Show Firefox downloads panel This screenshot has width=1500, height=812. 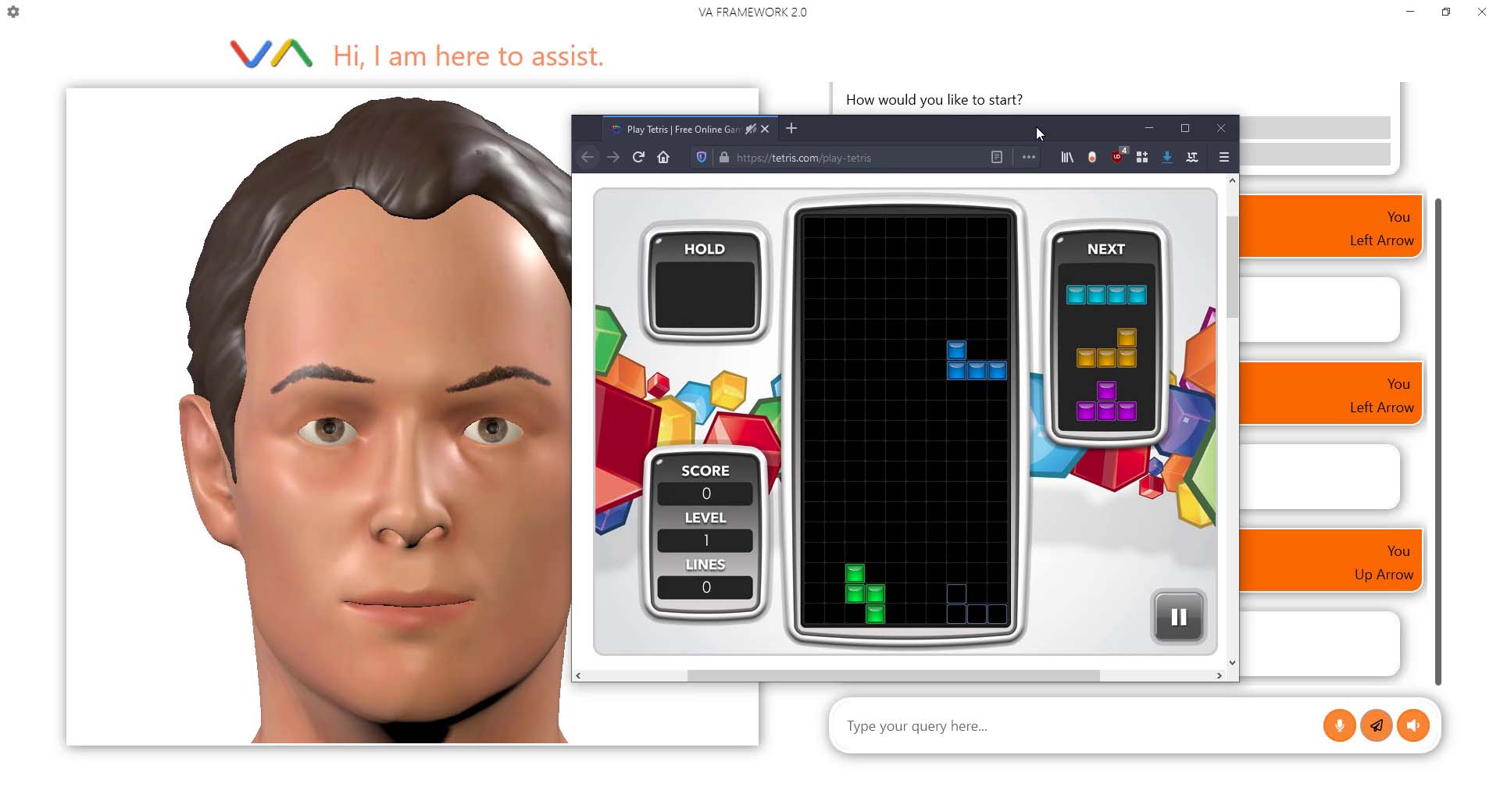pyautogui.click(x=1167, y=157)
